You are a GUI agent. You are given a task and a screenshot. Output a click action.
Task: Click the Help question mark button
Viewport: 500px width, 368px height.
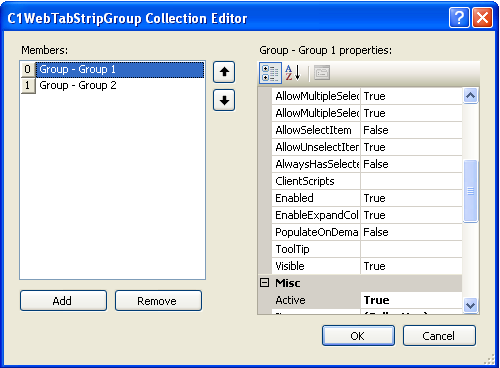(x=459, y=17)
